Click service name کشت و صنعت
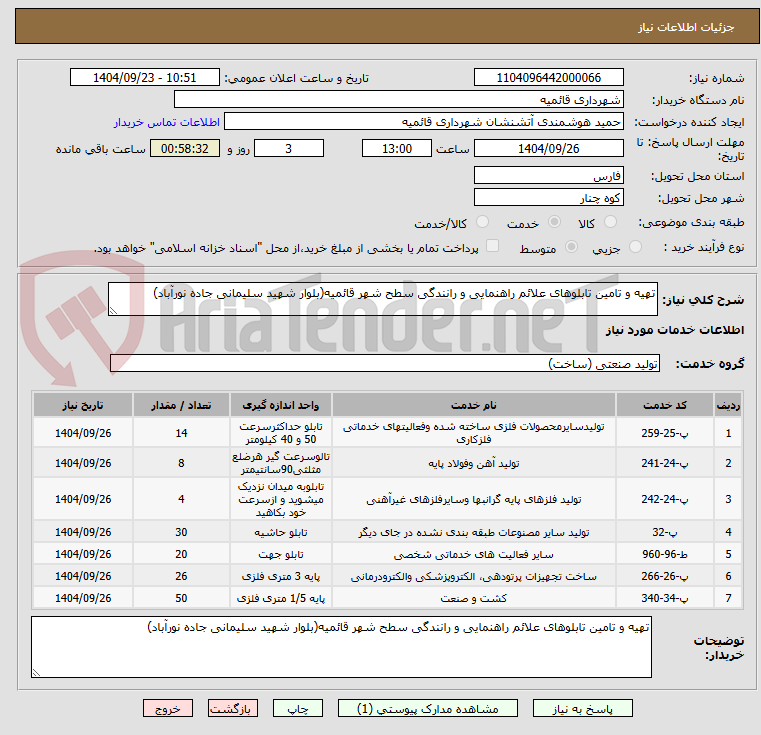The width and height of the screenshot is (761, 735). [474, 598]
